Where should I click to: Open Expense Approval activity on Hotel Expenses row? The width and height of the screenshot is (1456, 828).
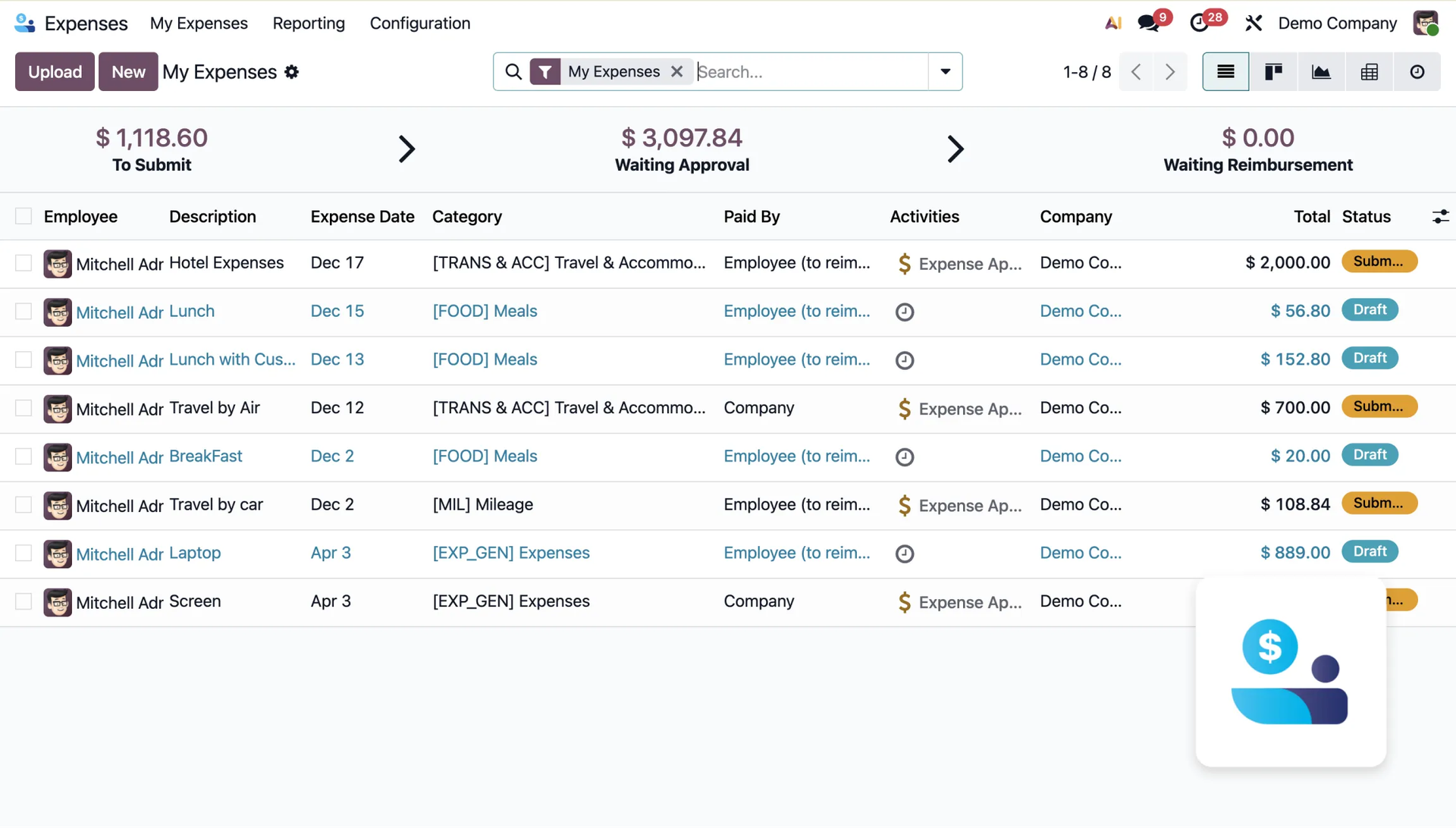pyautogui.click(x=959, y=264)
